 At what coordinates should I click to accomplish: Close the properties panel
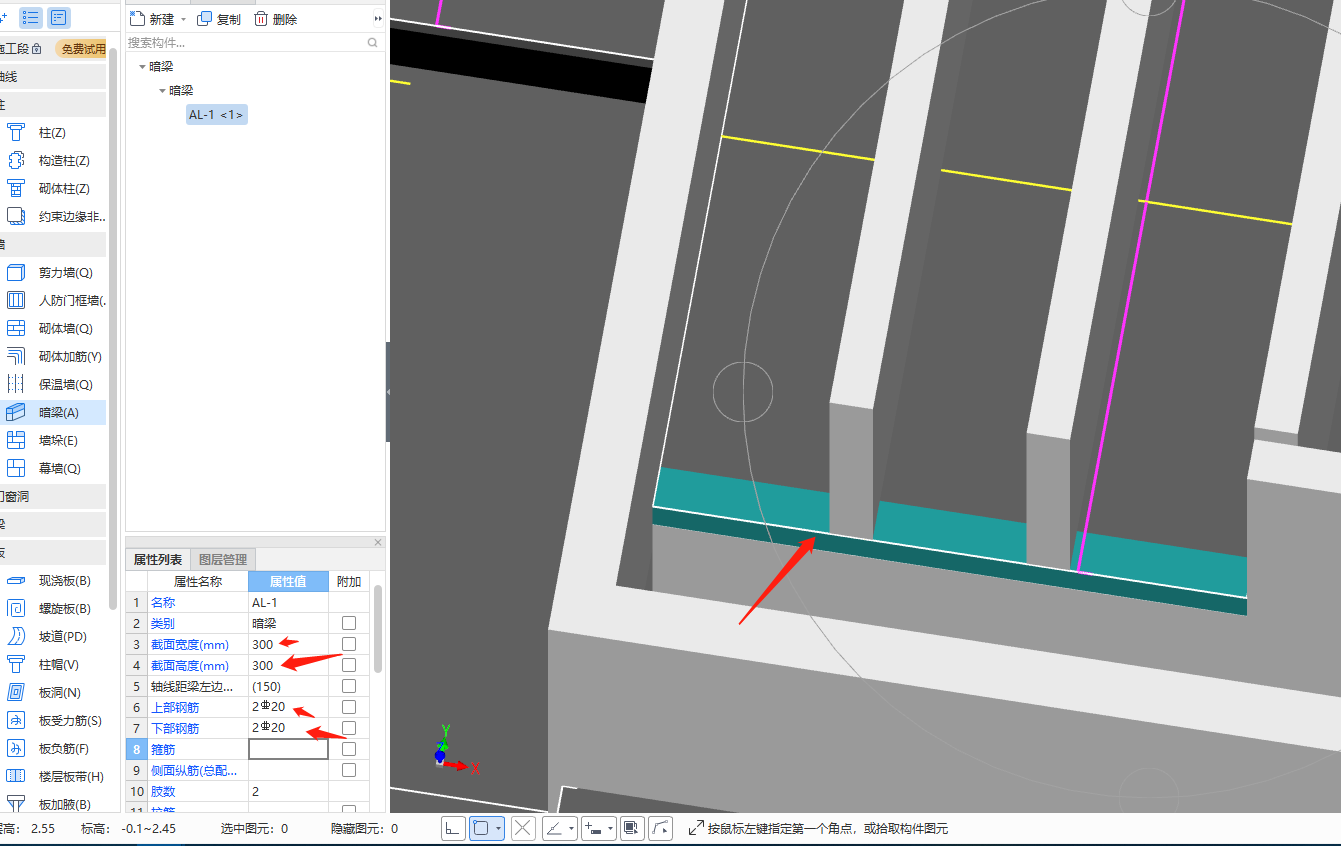tap(378, 542)
